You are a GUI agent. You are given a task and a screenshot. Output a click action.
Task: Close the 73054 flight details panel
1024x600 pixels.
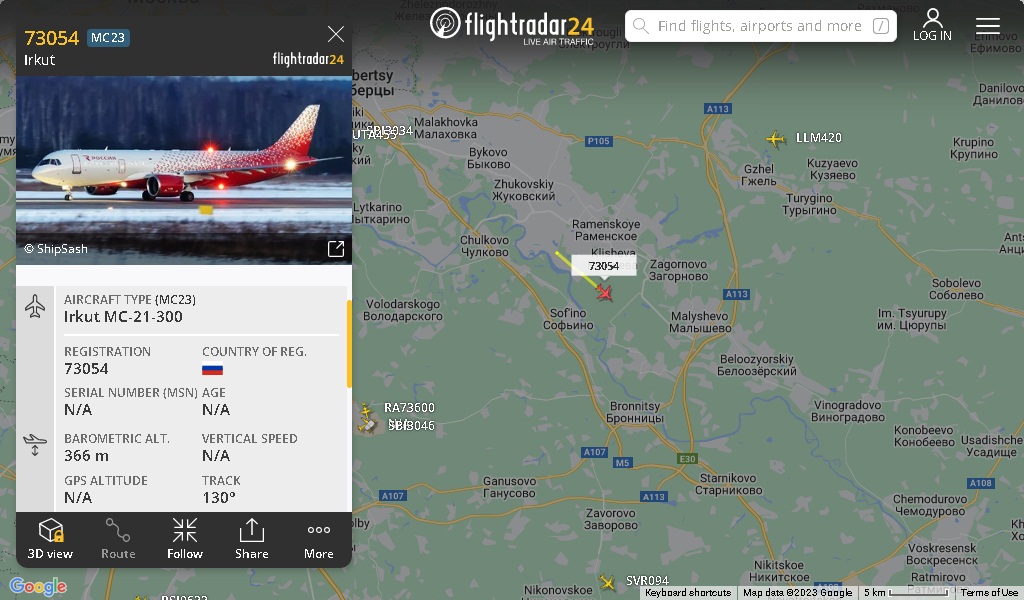tap(336, 34)
